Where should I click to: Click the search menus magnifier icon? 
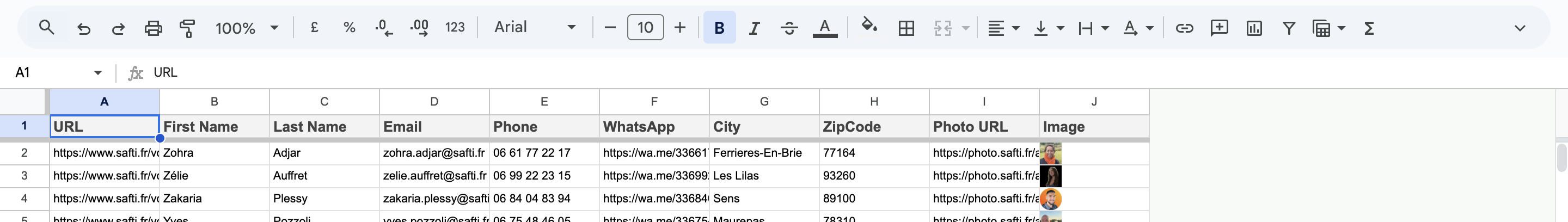(46, 27)
